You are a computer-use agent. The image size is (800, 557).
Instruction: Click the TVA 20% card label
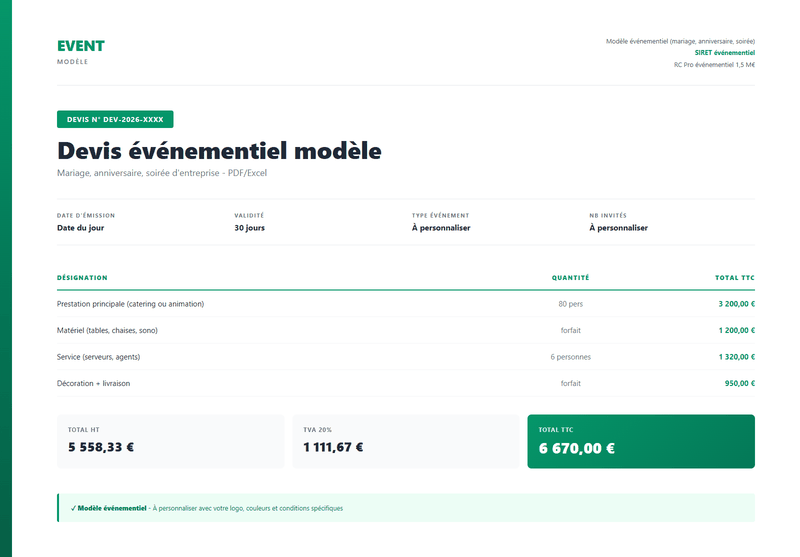tap(317, 430)
